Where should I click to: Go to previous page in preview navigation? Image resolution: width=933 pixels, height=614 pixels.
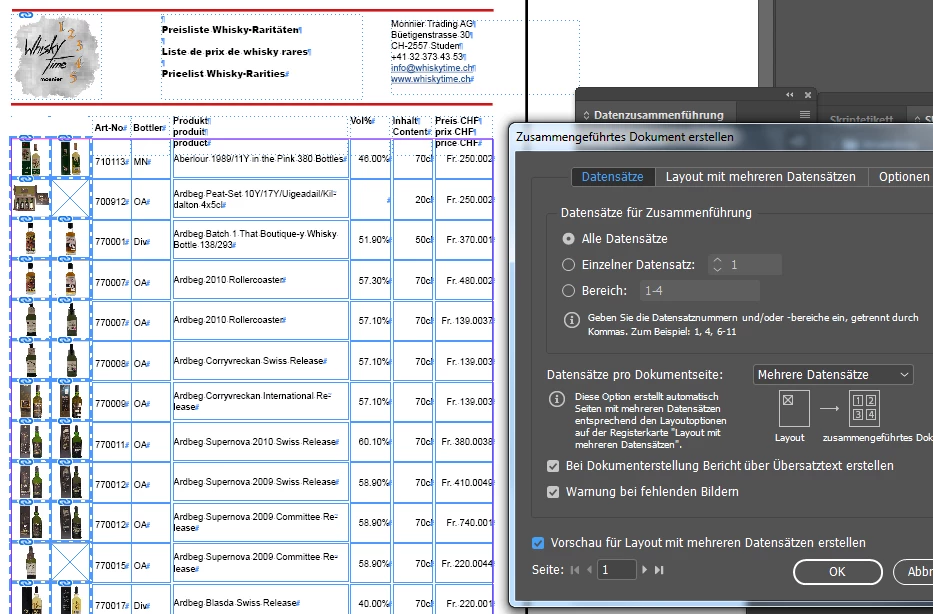589,570
